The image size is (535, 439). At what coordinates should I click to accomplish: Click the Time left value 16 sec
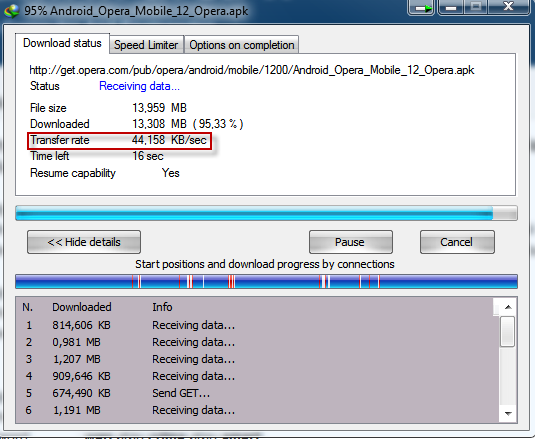point(148,156)
